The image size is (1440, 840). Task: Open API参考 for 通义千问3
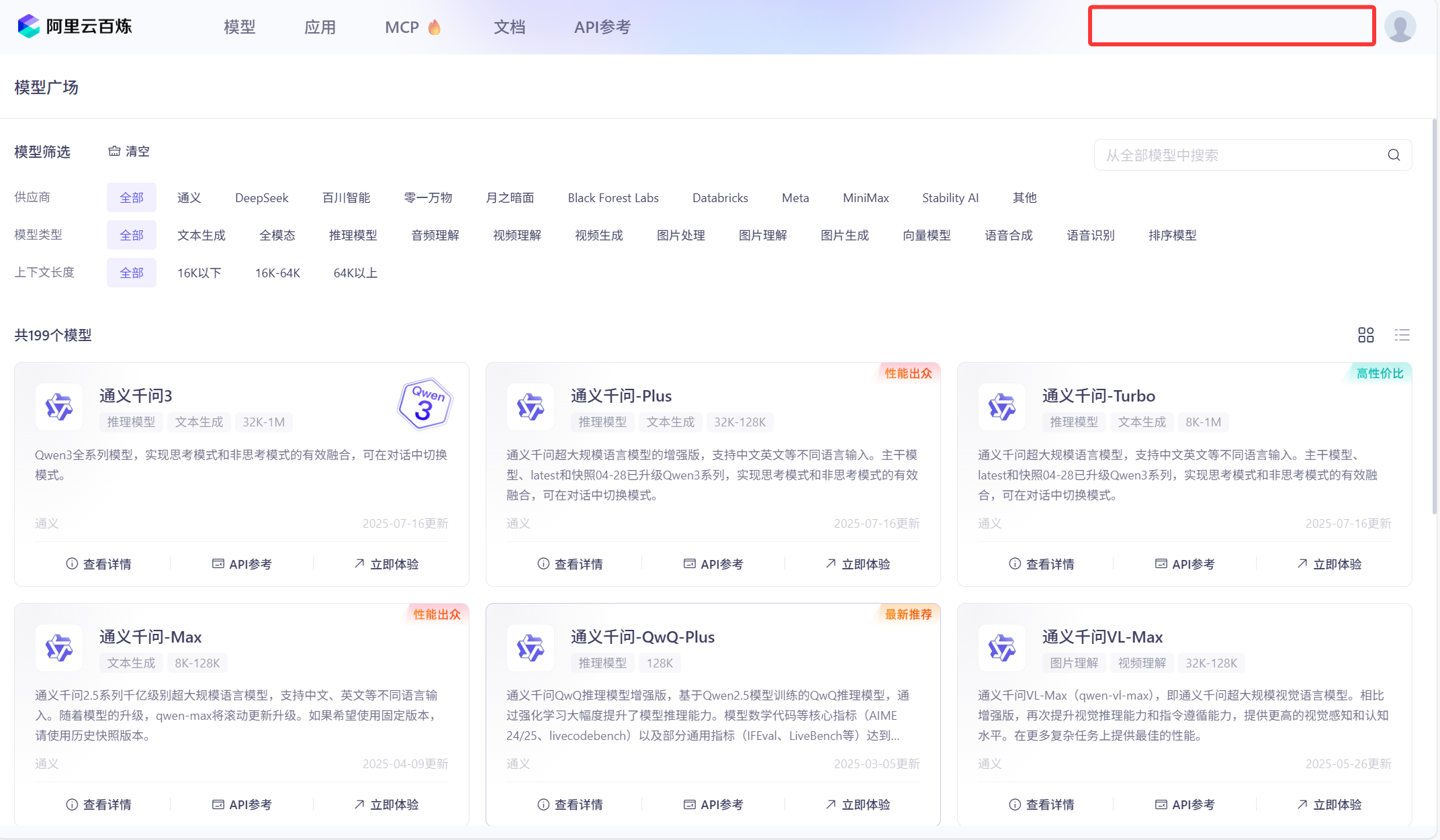[x=242, y=564]
